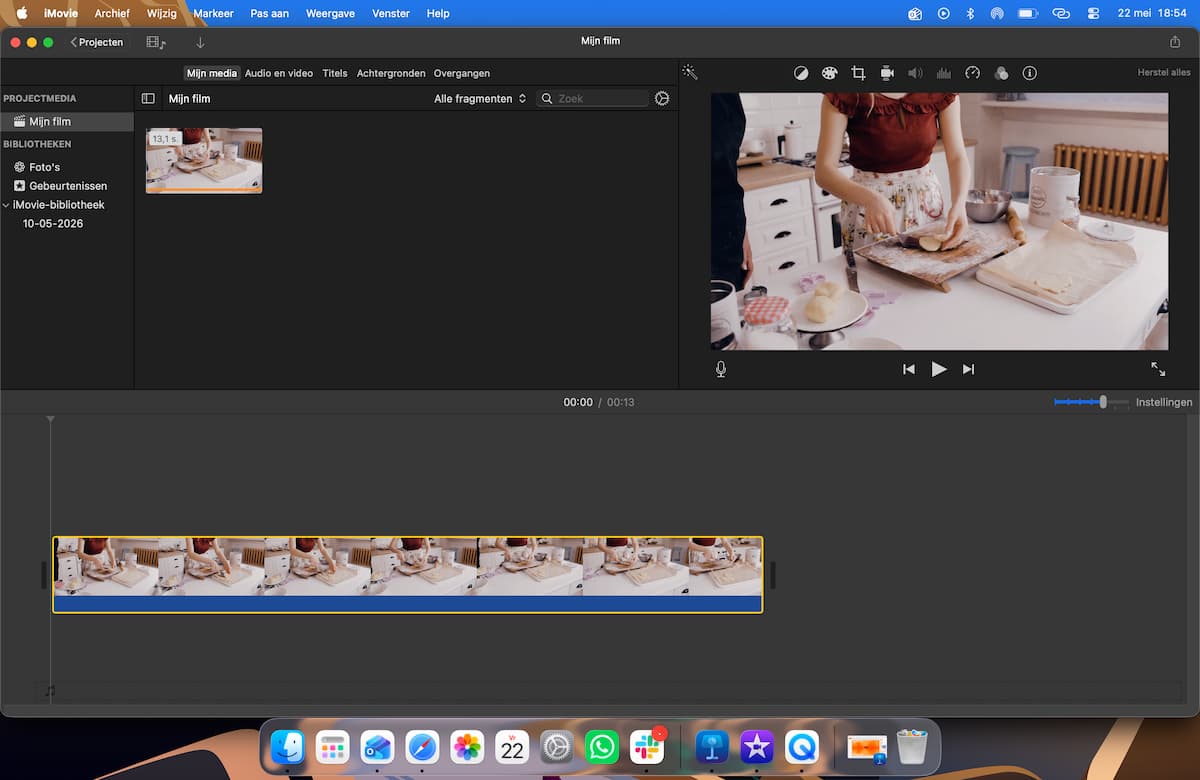Enter fullscreen playback with arrows icon
The height and width of the screenshot is (780, 1200).
1158,369
